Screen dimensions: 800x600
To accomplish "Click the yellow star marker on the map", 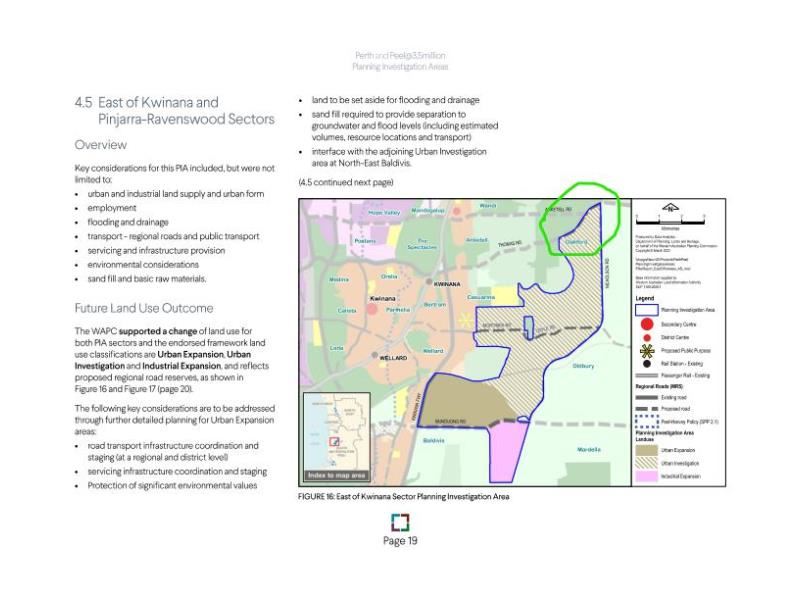I will pyautogui.click(x=465, y=320).
